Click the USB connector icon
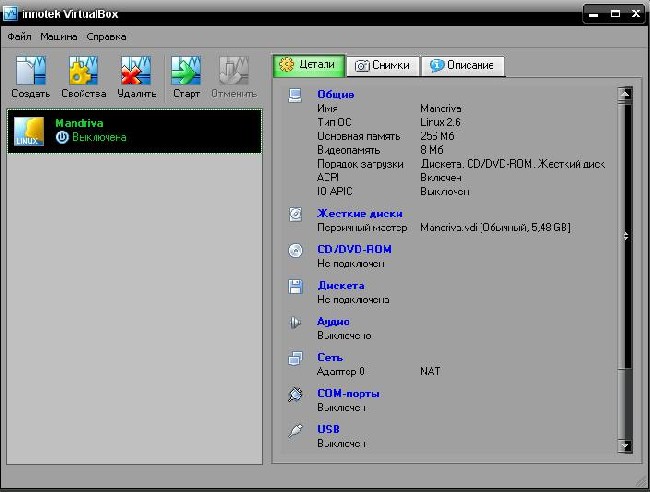 pyautogui.click(x=295, y=430)
